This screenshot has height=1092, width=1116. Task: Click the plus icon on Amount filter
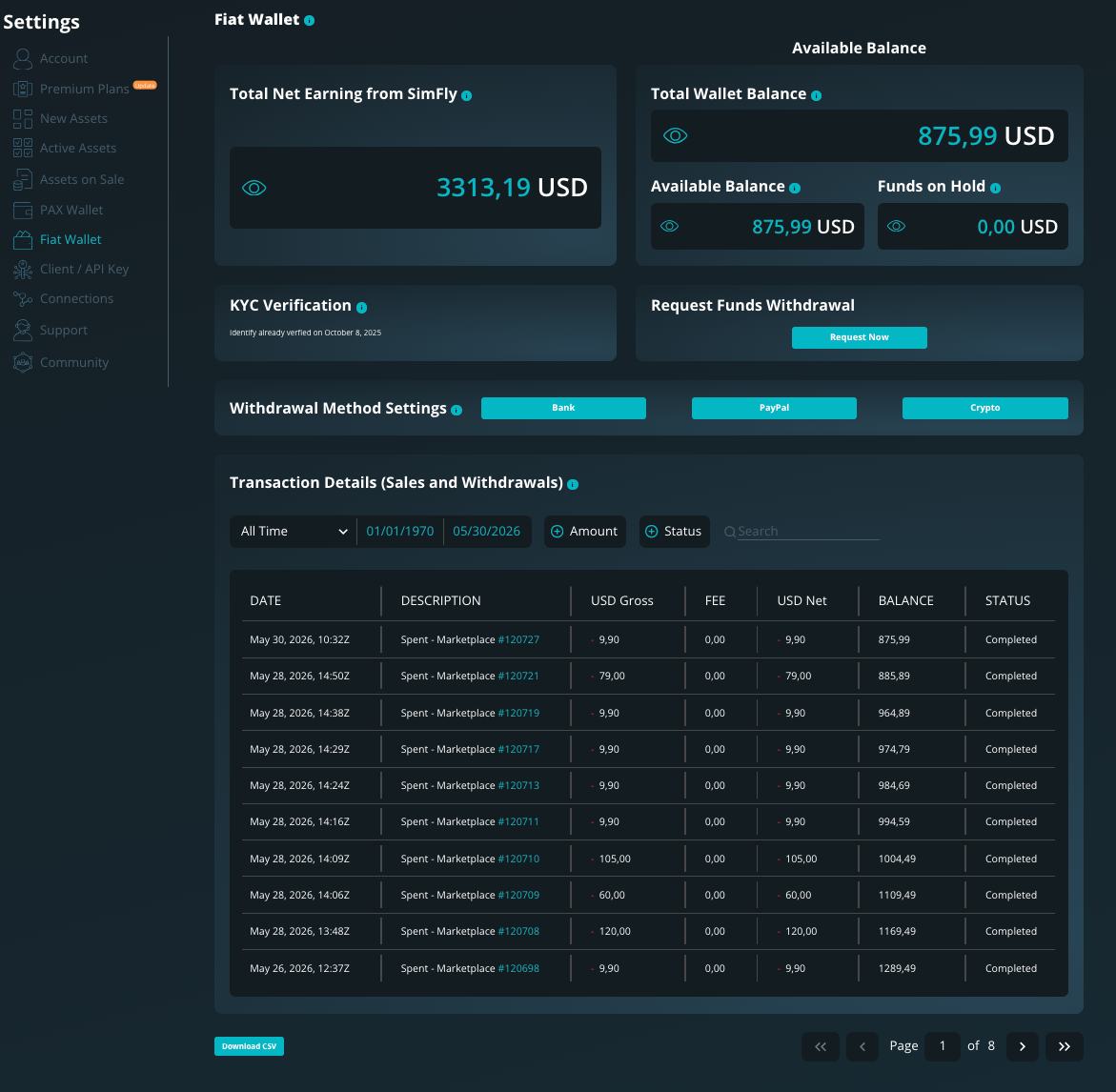point(558,532)
